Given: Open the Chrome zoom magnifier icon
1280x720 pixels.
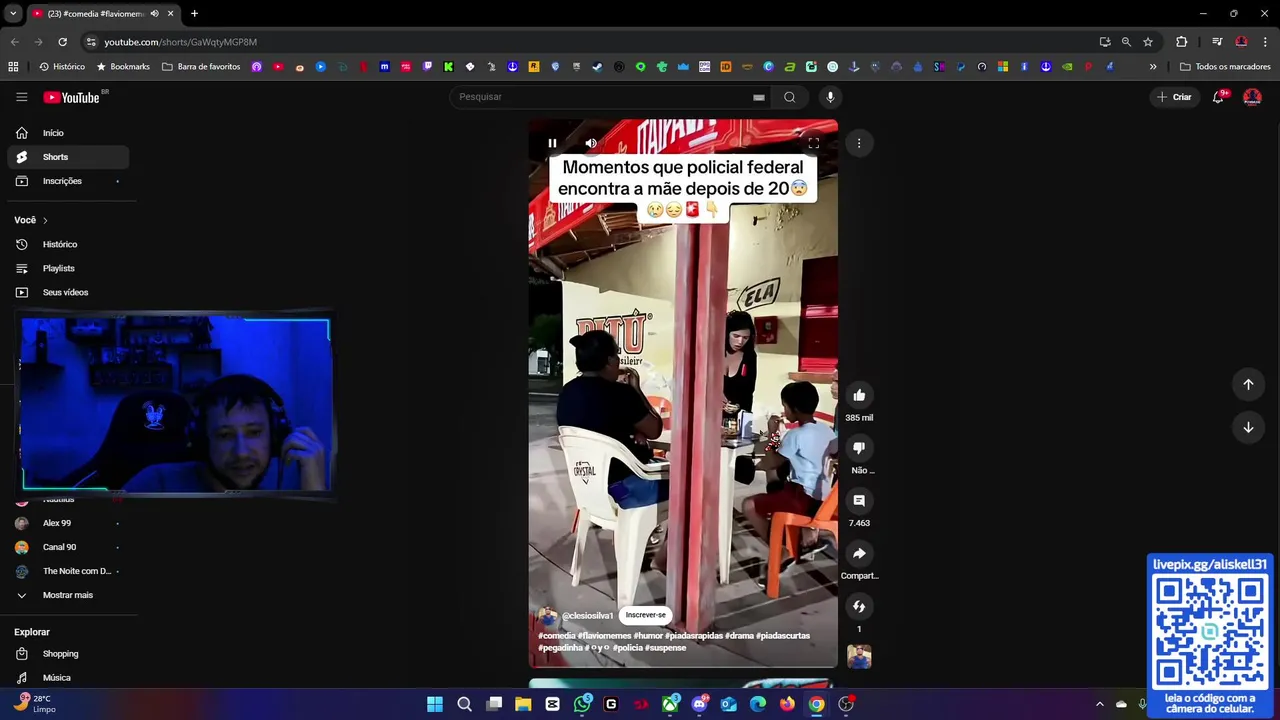Looking at the screenshot, I should pos(1126,42).
